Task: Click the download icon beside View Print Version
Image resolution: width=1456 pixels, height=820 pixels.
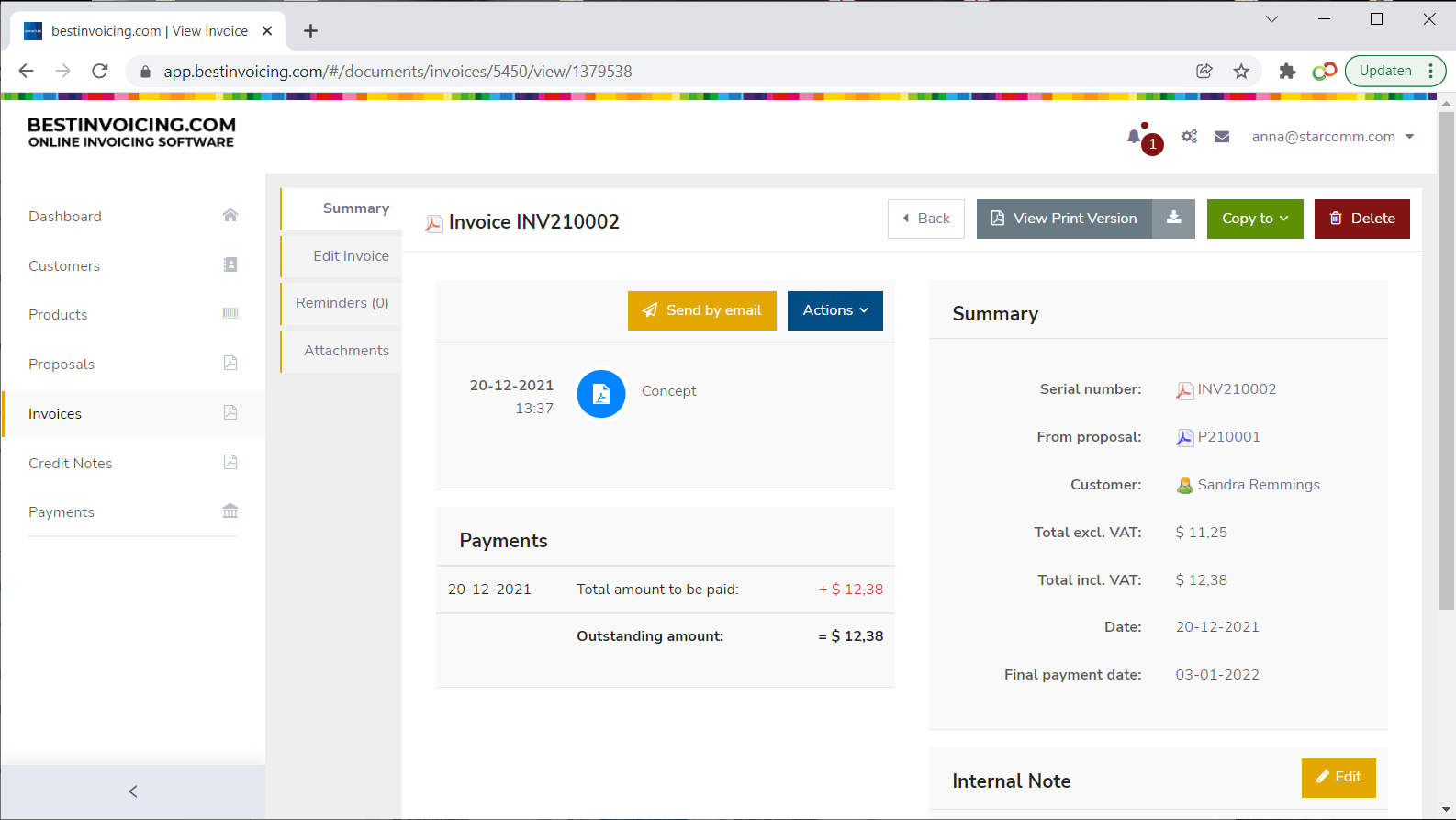Action: pos(1173,219)
